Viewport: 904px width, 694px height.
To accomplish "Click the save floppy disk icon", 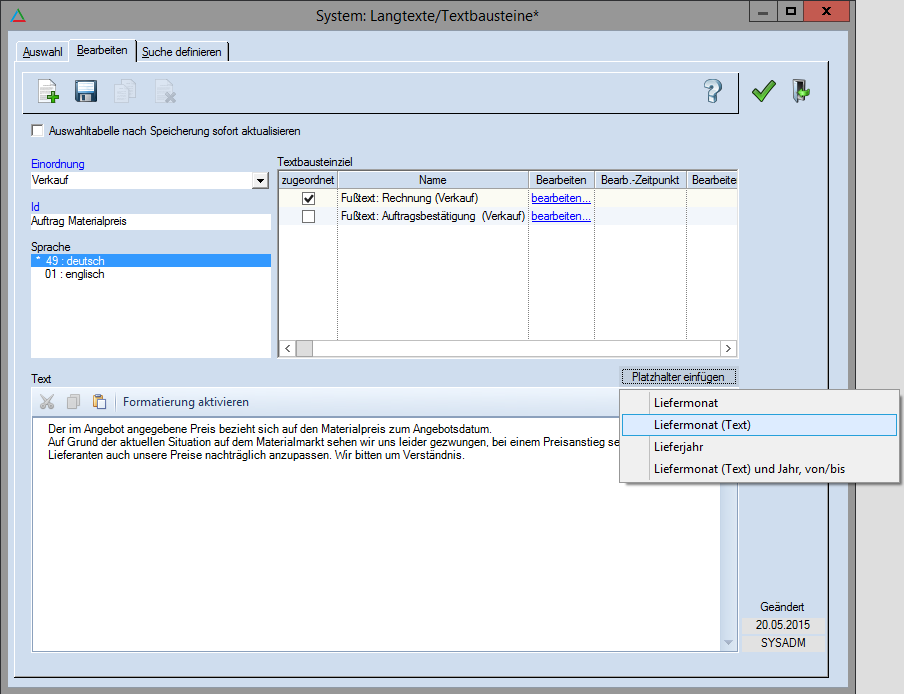I will pos(86,92).
